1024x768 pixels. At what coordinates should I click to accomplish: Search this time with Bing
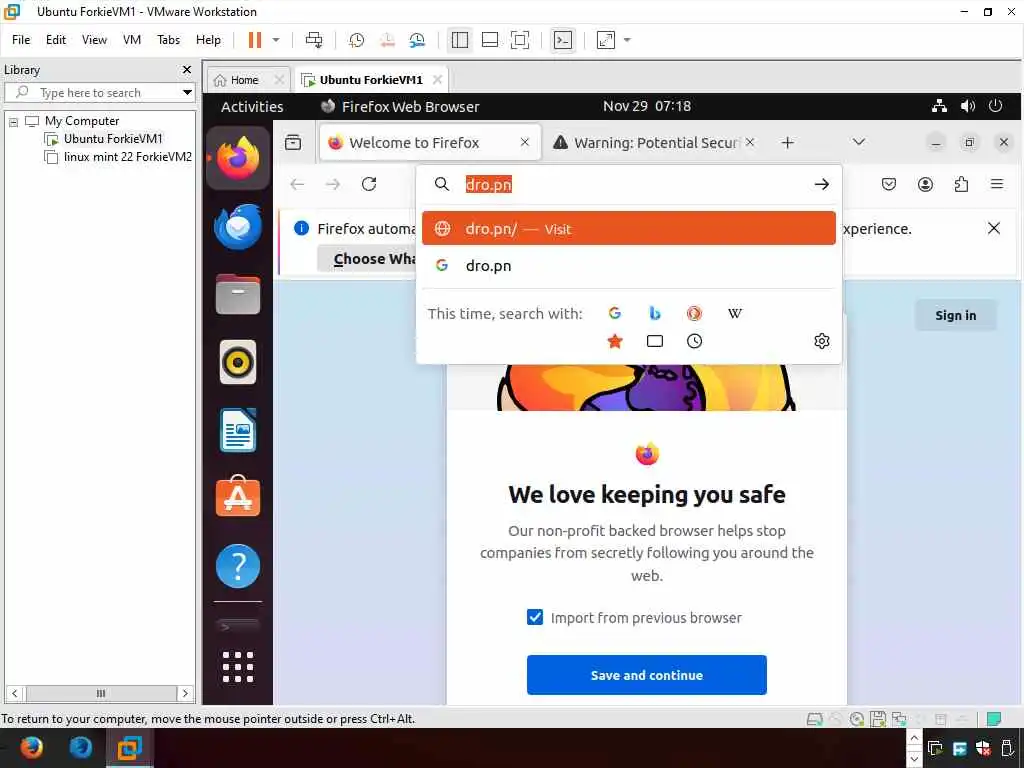654,313
